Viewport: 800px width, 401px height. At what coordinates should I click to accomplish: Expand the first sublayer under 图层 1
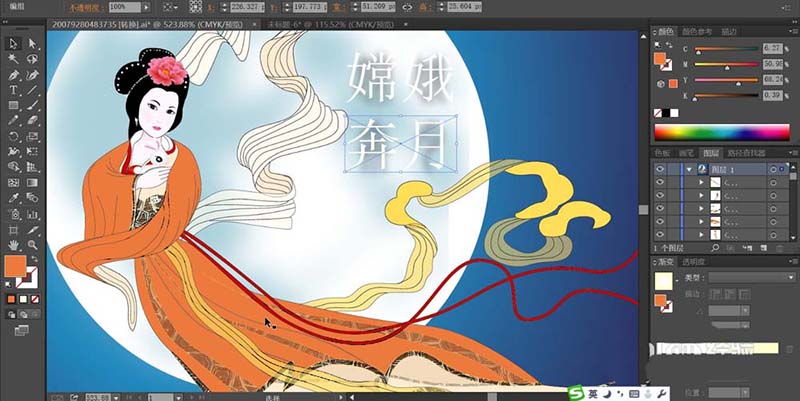point(702,182)
